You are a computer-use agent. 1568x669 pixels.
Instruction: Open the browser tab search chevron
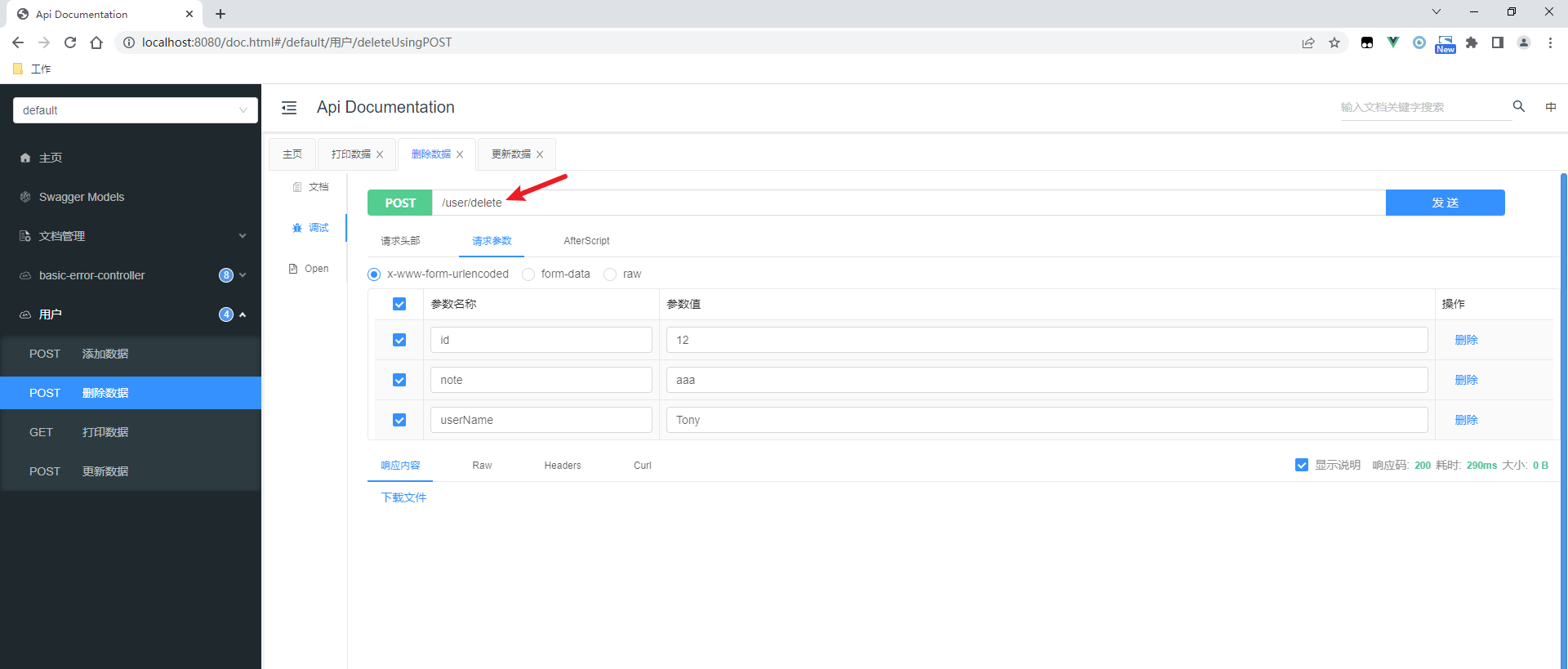pos(1437,11)
